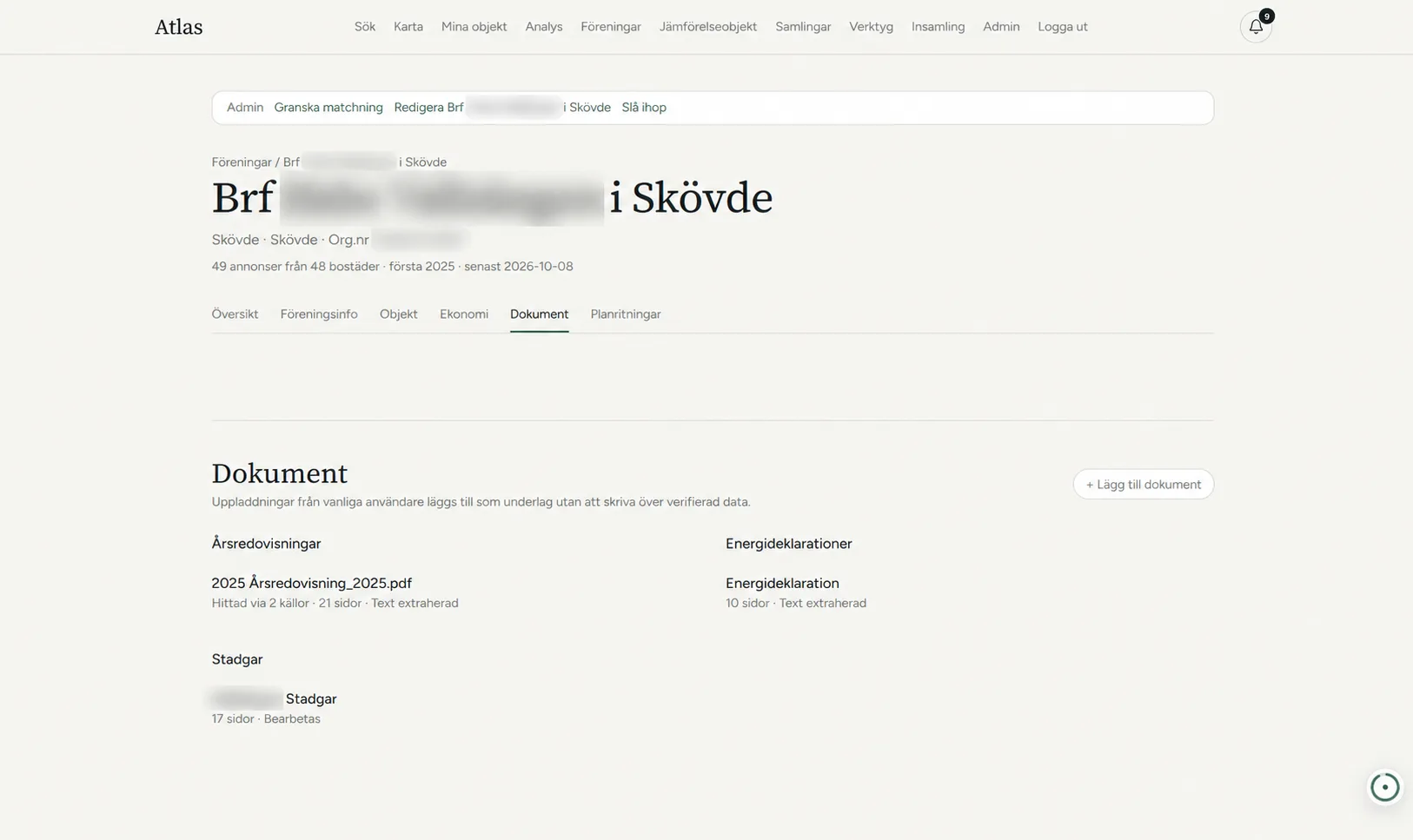This screenshot has height=840, width=1413.
Task: Click the Redigera Brf link
Action: 502,108
